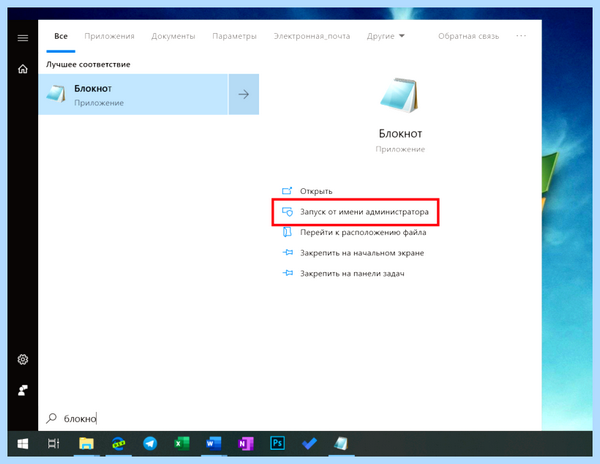Open Excel from the taskbar
This screenshot has width=600, height=464.
click(x=182, y=444)
